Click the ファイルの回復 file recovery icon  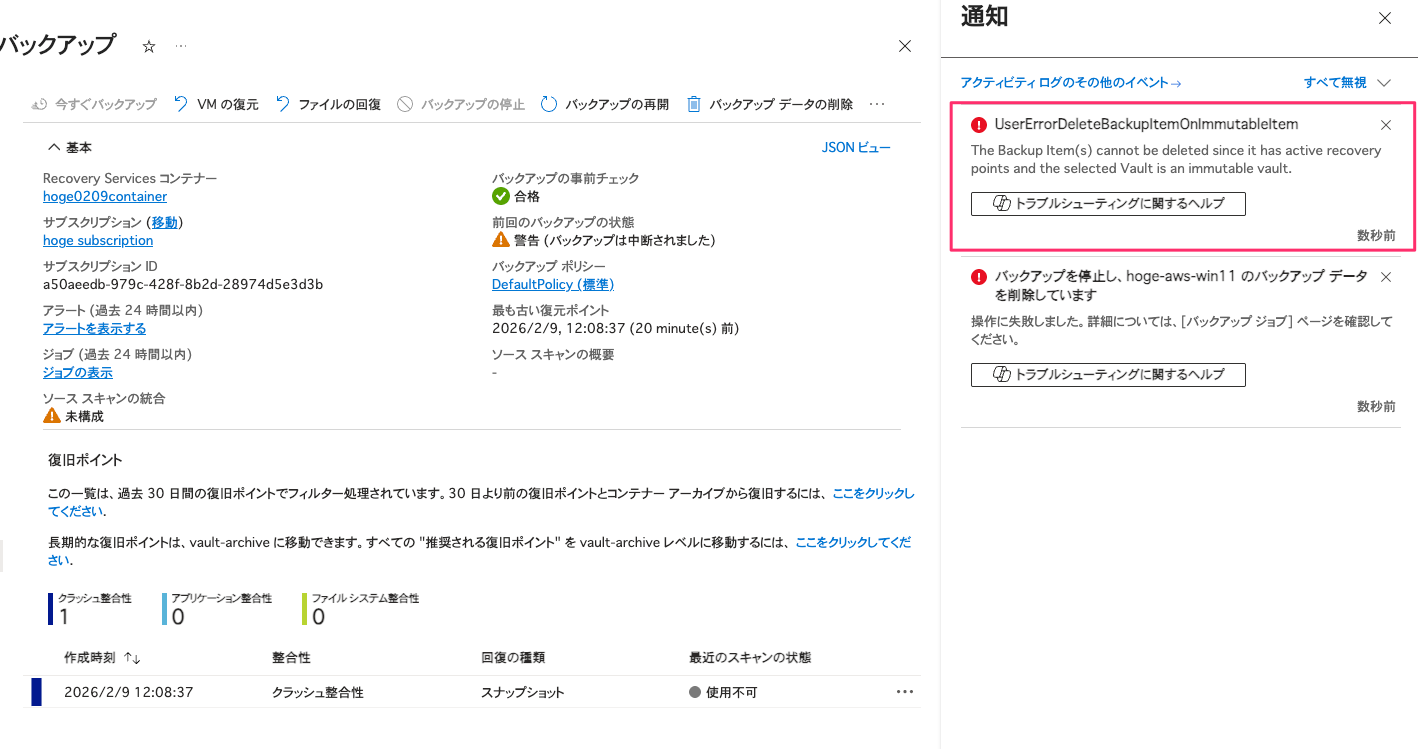point(283,103)
